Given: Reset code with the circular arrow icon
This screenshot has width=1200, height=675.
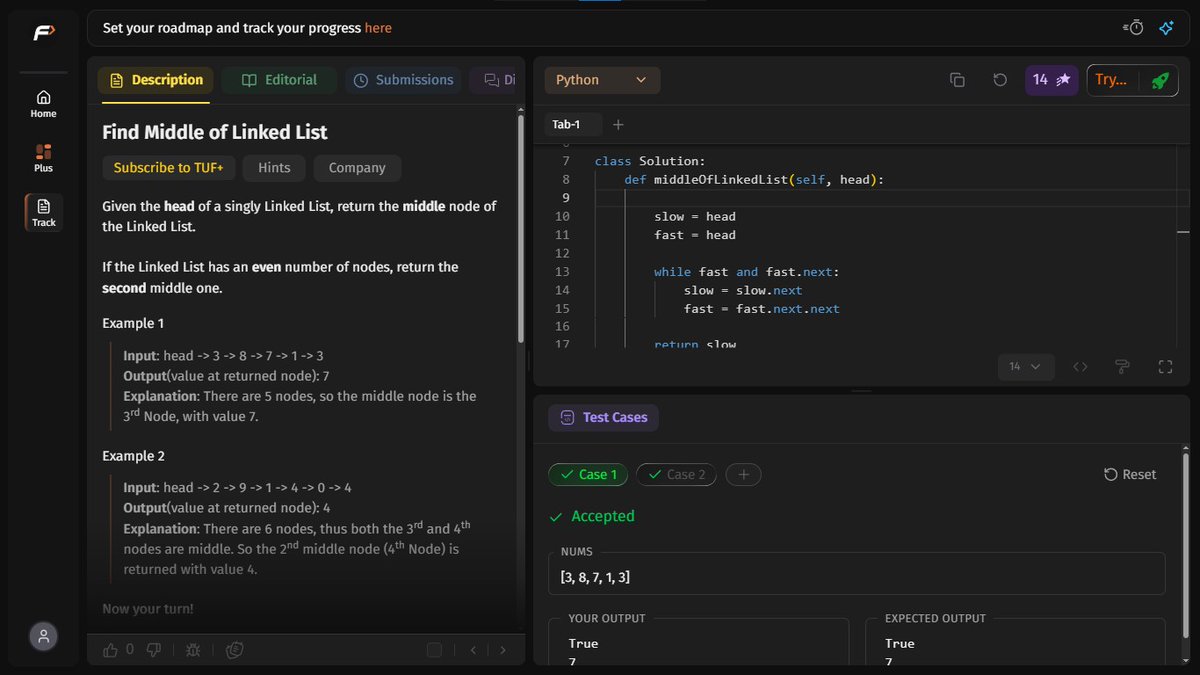Looking at the screenshot, I should pyautogui.click(x=1000, y=80).
